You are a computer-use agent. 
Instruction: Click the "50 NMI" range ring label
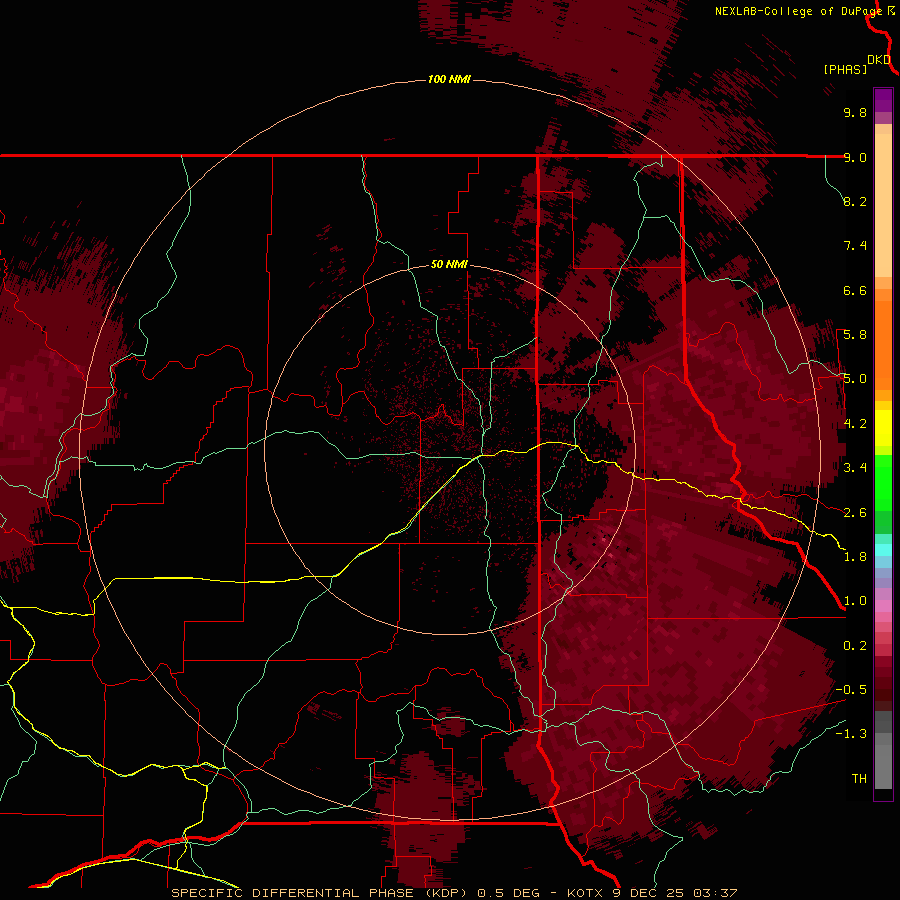click(449, 264)
